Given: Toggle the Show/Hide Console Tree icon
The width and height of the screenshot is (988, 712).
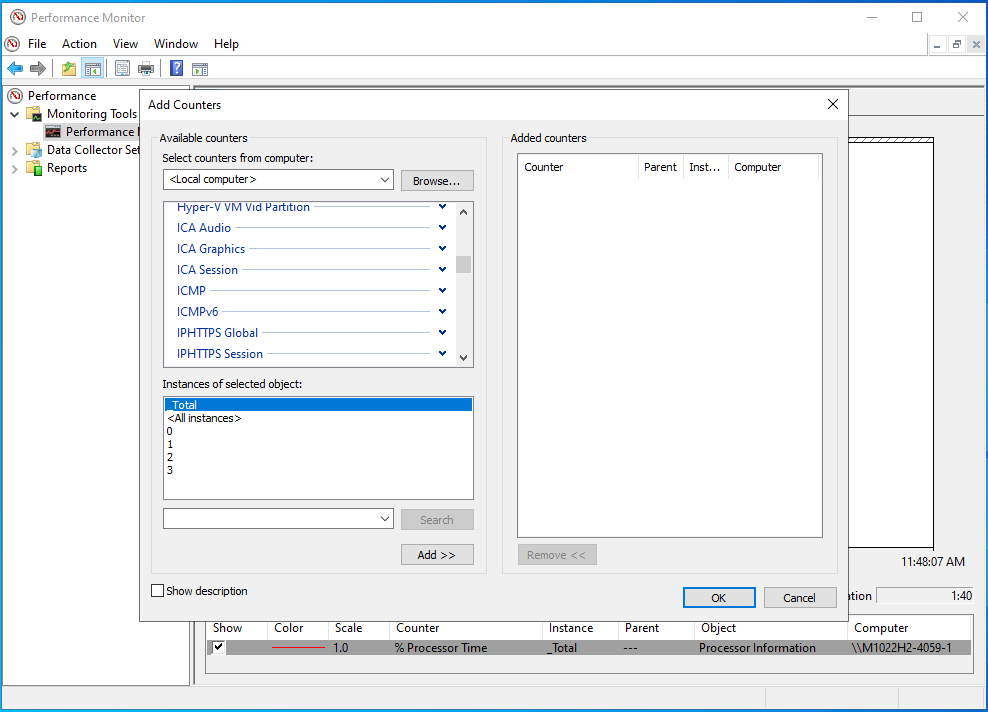Looking at the screenshot, I should (x=92, y=68).
